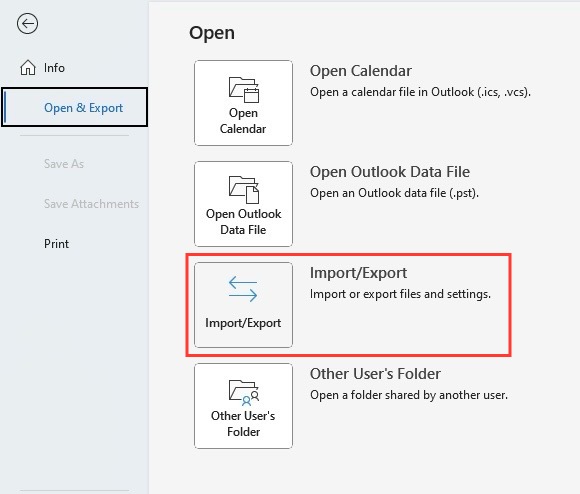Click the Import/Export heading text
Screen dimensions: 580x494
click(358, 273)
